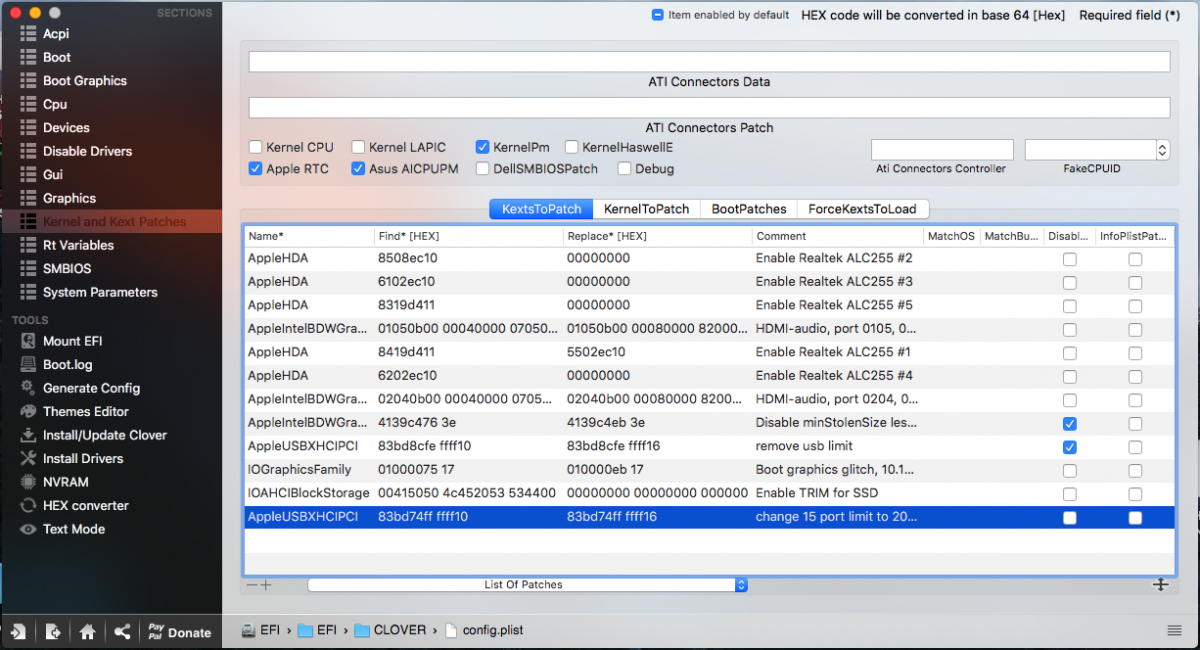Click the move handle icon below the patches table
The height and width of the screenshot is (650, 1200).
point(1161,585)
